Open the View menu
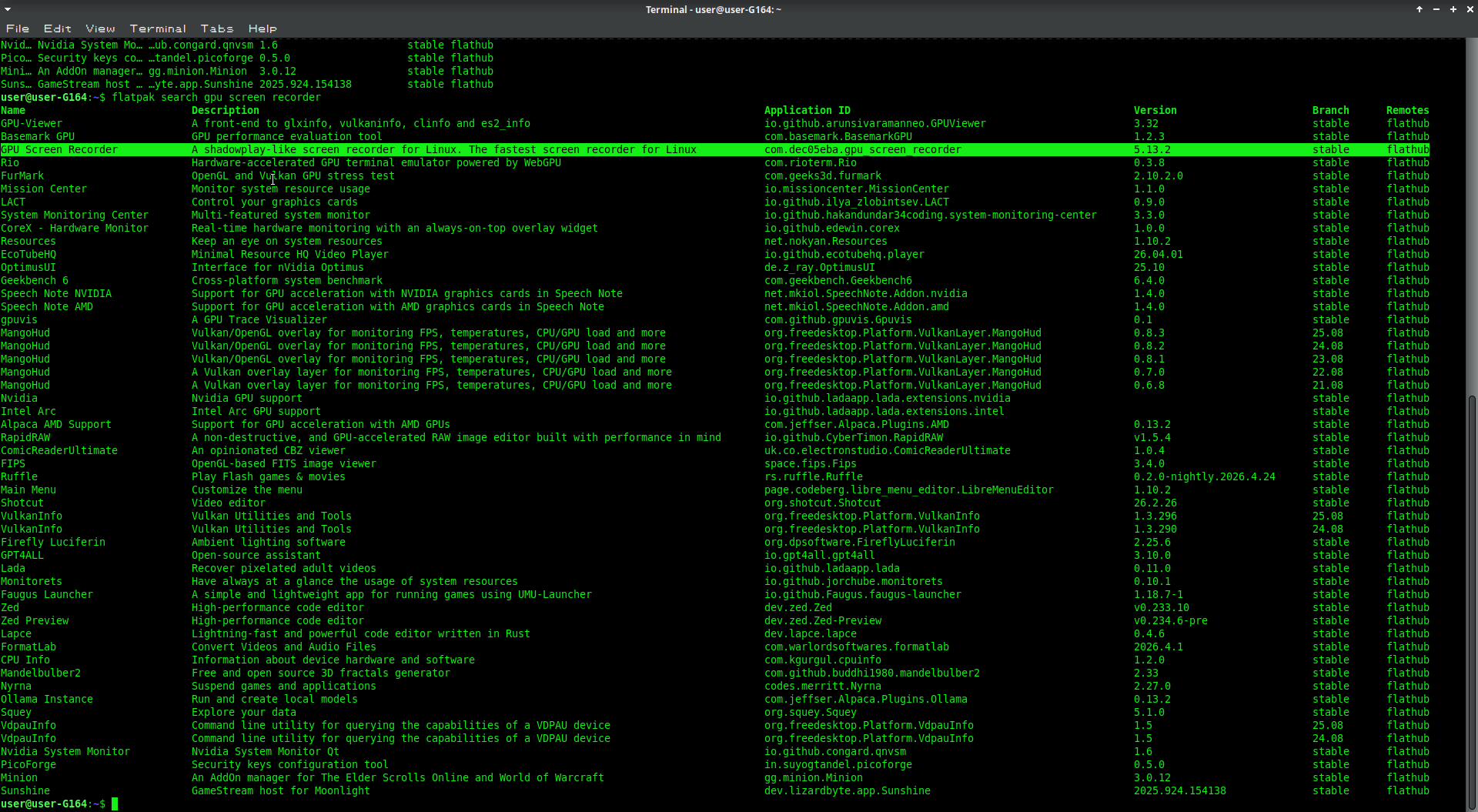 pos(100,28)
